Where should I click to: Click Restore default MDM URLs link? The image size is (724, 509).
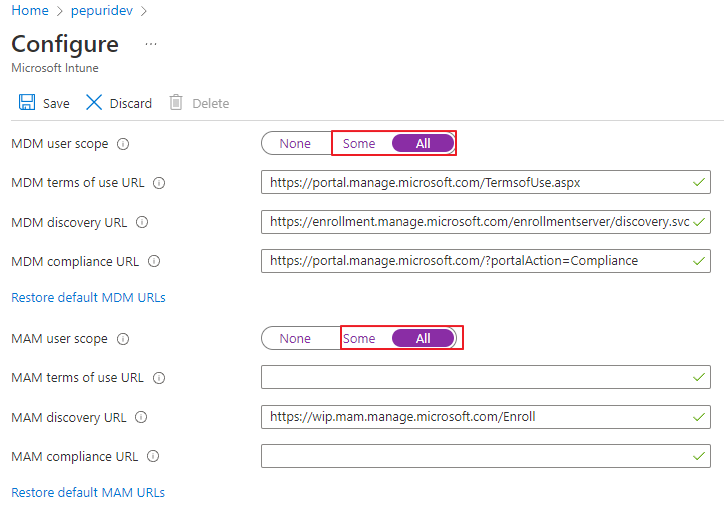point(88,297)
